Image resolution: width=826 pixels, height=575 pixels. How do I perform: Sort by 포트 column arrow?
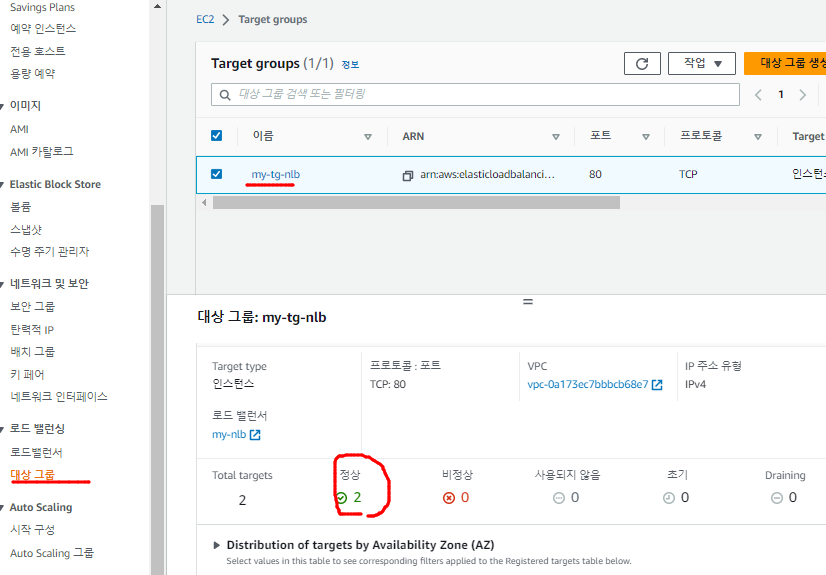[x=645, y=137]
